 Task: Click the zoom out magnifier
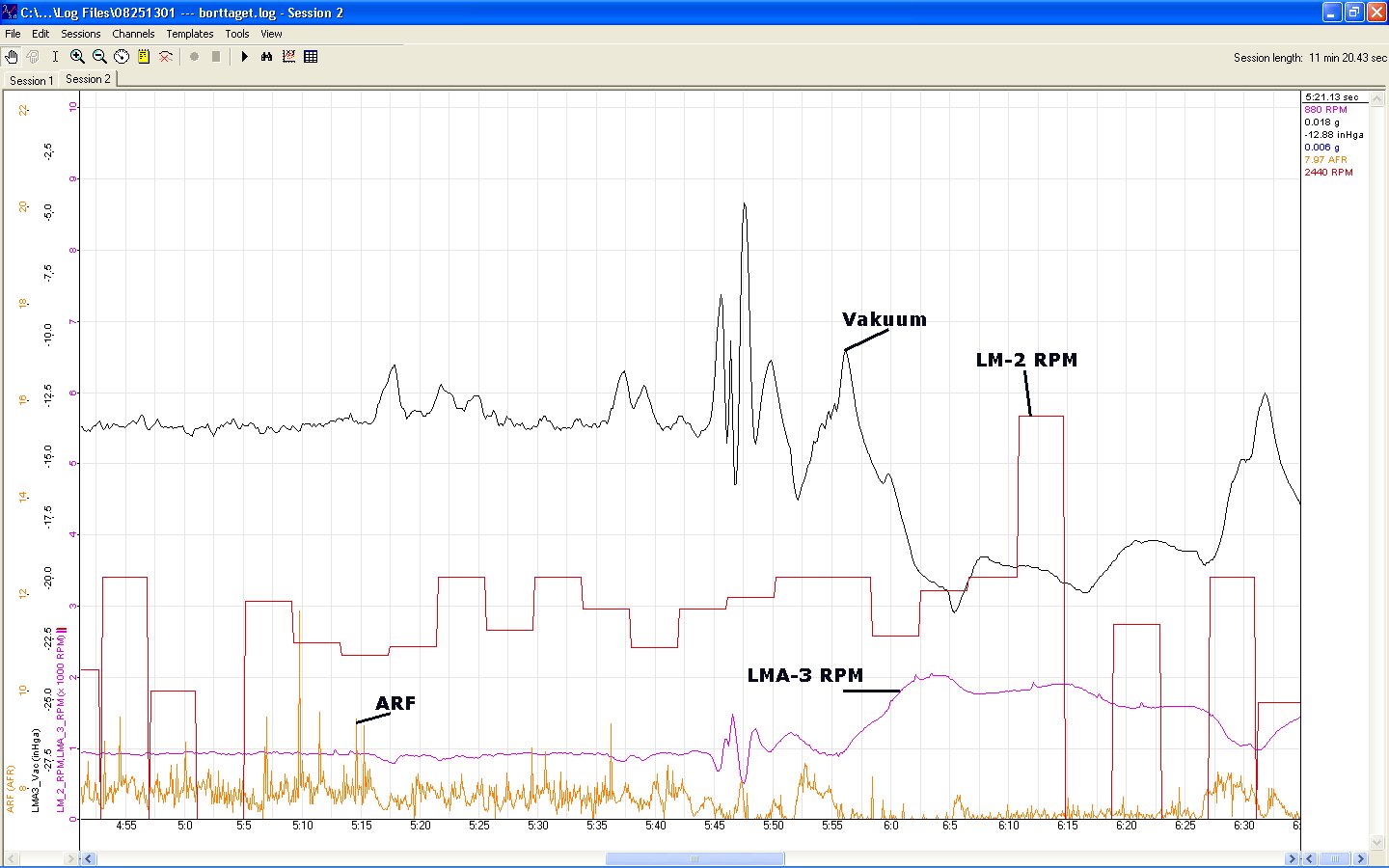pos(99,57)
